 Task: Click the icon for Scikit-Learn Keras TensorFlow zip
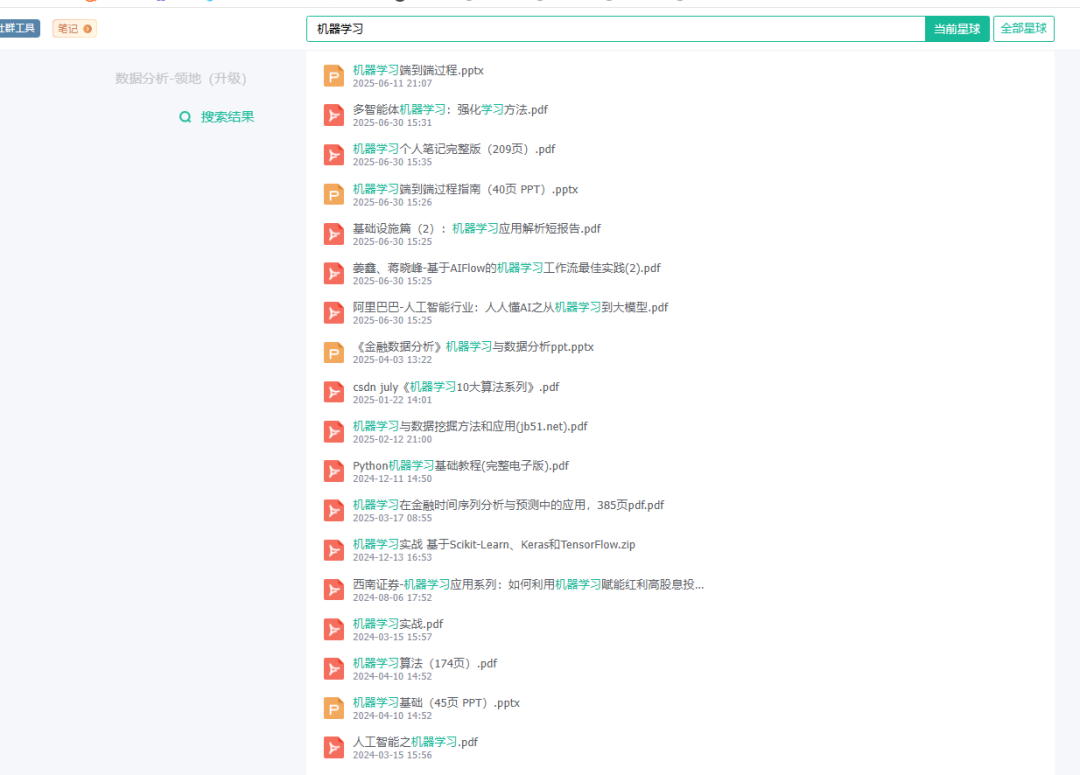334,550
